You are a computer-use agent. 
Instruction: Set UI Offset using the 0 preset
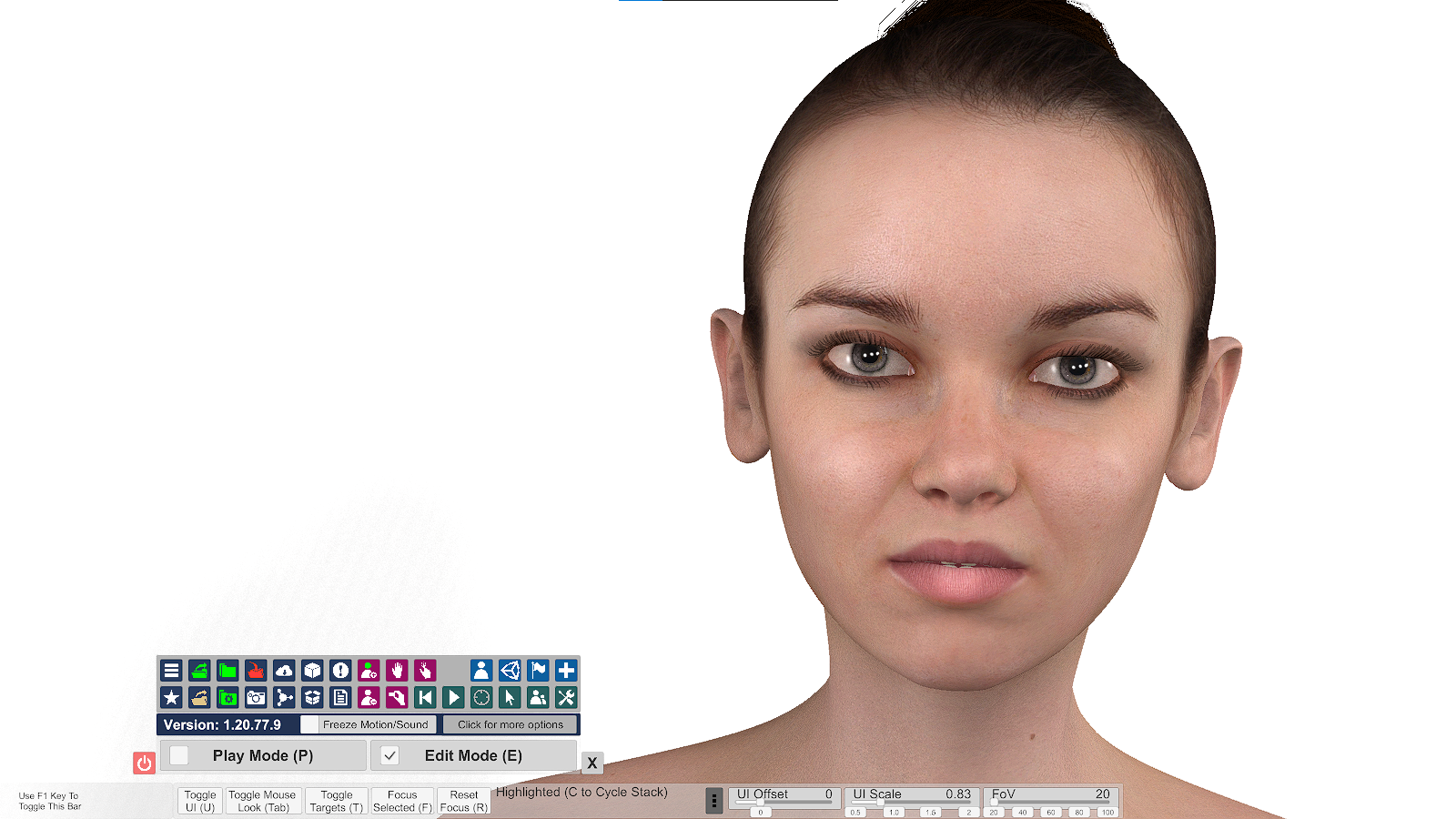pyautogui.click(x=761, y=813)
